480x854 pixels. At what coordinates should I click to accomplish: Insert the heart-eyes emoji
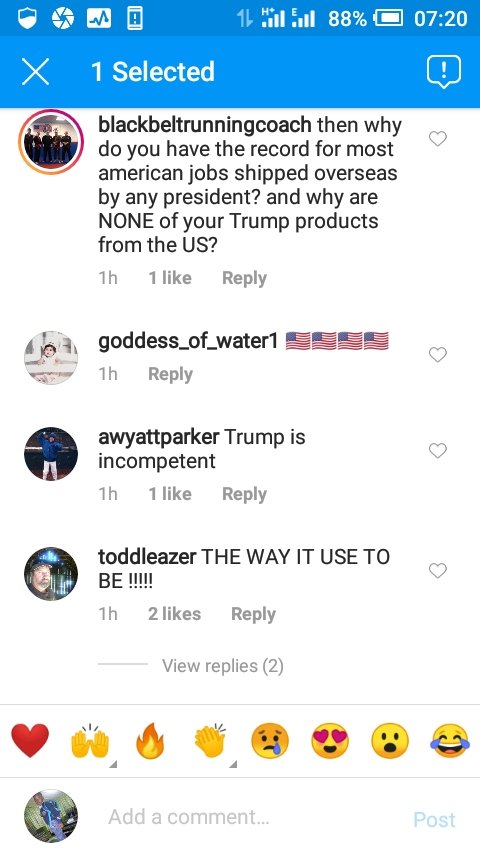(330, 741)
